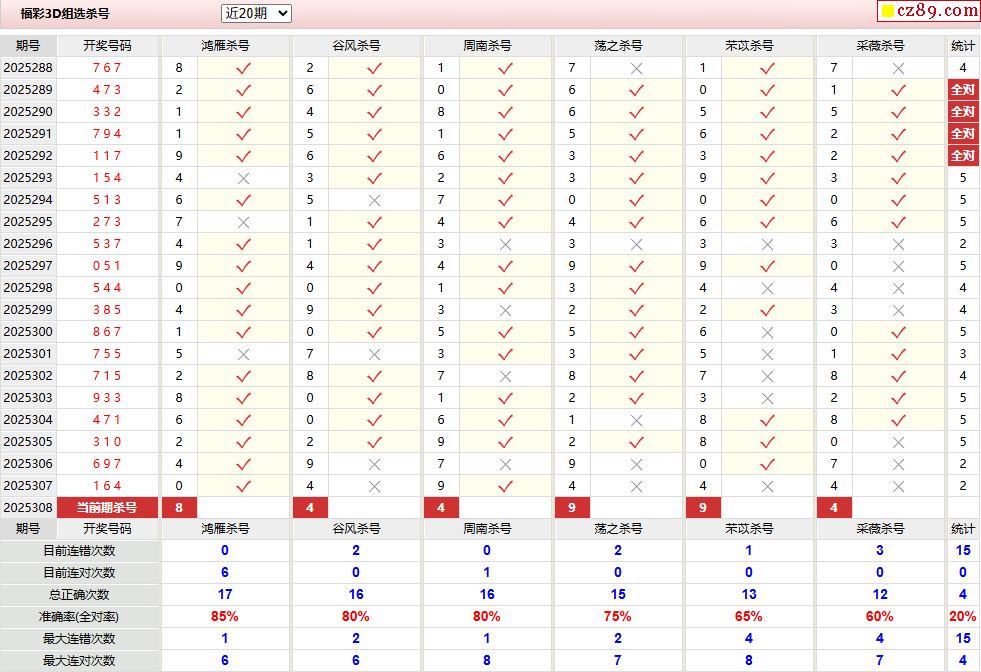Viewport: 981px width, 672px height.
Task: Click 鸿雁 current kill number 8 in row 2025308
Action: [x=179, y=508]
